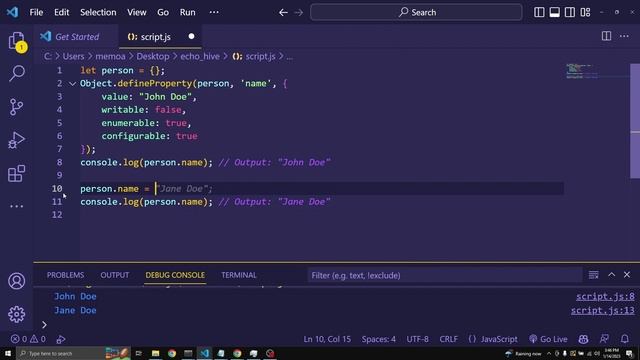Open editor More Actions ellipsis
This screenshot has width=640, height=360.
(x=624, y=36)
